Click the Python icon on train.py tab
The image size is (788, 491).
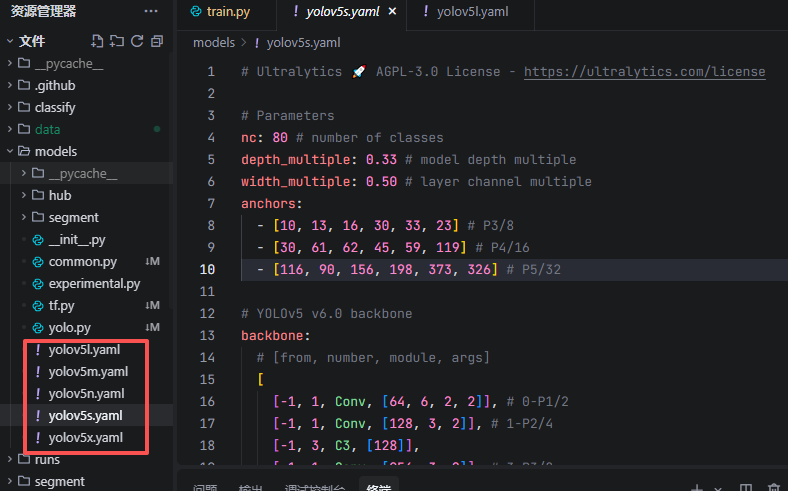coord(196,12)
